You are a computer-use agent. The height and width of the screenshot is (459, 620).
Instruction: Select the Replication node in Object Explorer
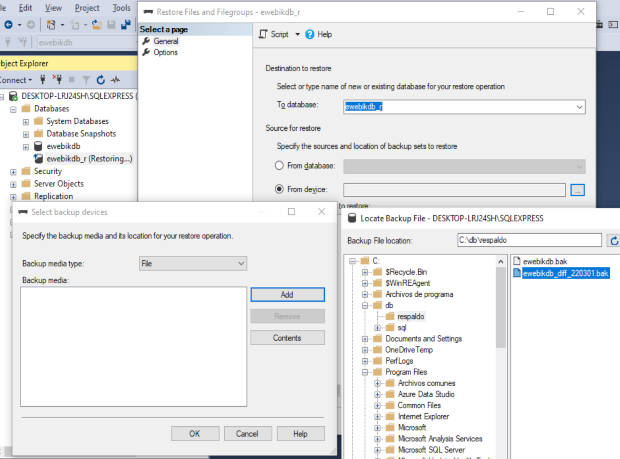point(53,196)
